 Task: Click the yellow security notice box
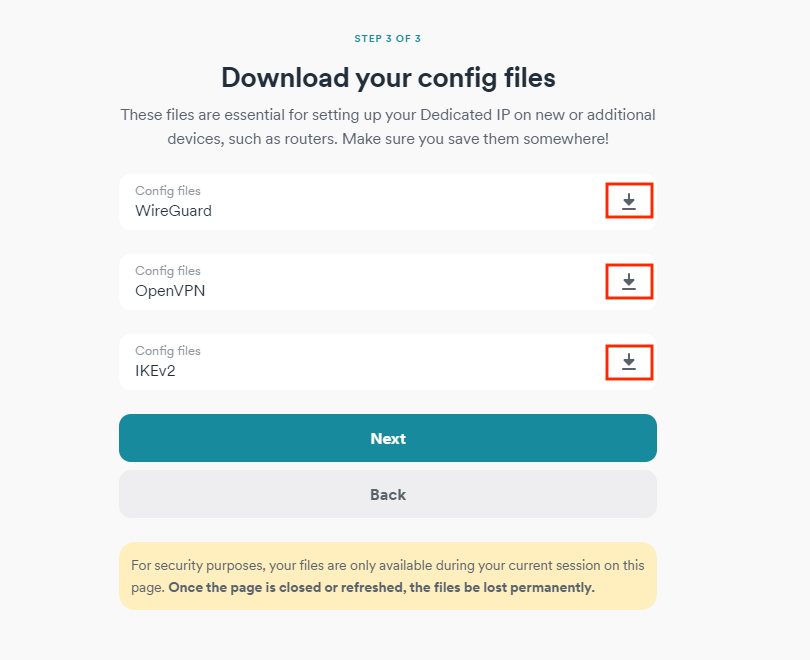pyautogui.click(x=388, y=576)
